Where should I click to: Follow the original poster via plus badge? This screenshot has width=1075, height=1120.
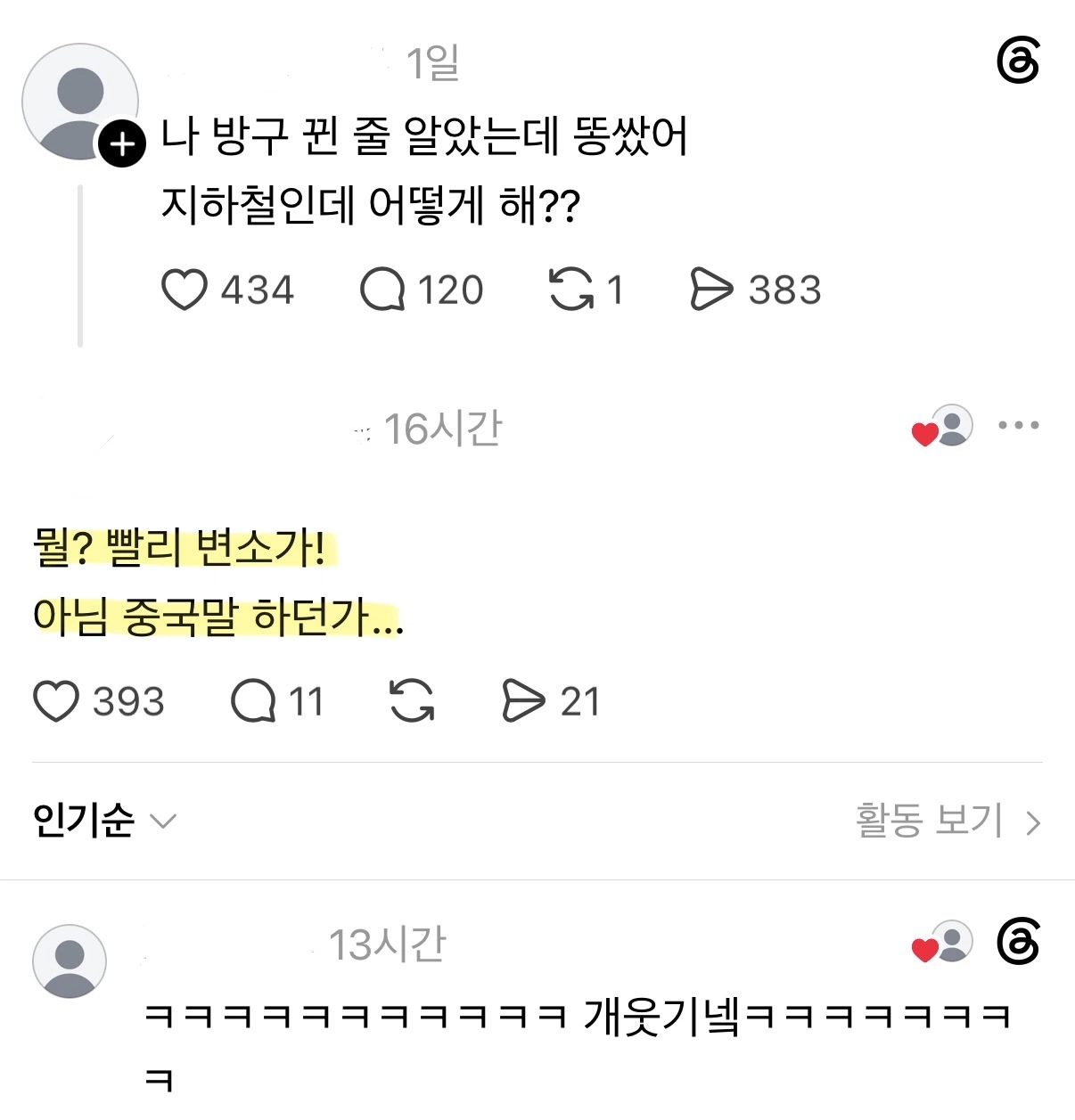point(121,143)
